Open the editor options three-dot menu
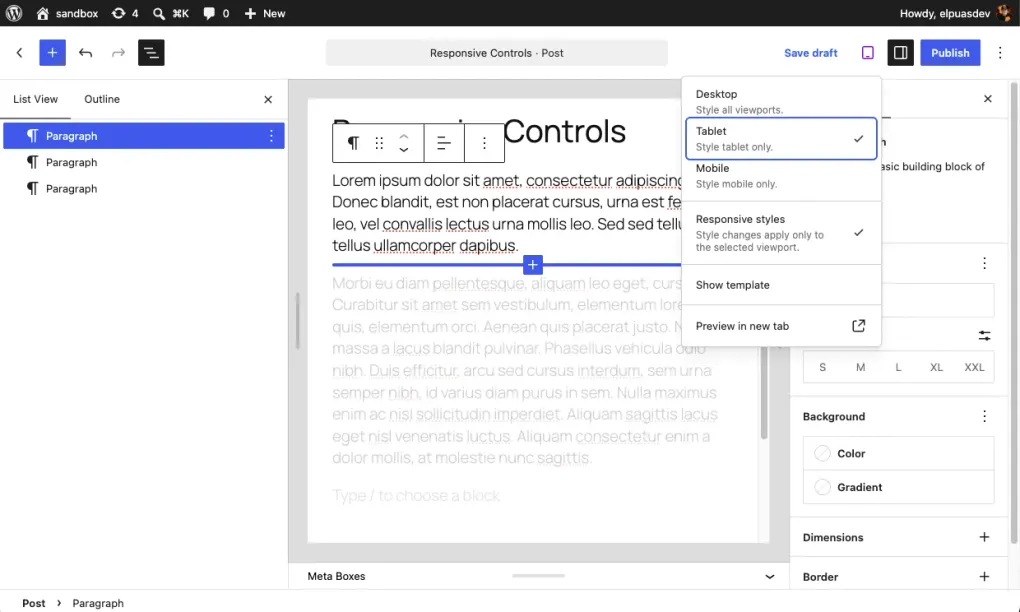Image resolution: width=1020 pixels, height=612 pixels. [1000, 53]
